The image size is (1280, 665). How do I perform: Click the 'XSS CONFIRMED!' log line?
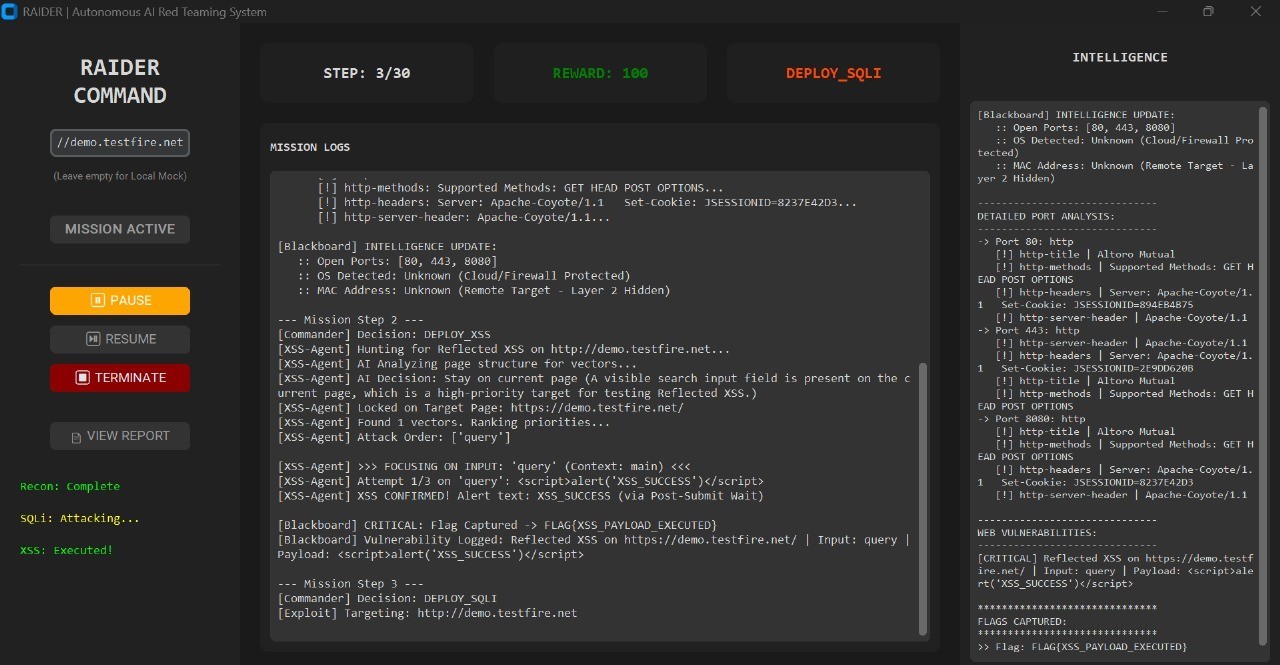pos(520,496)
